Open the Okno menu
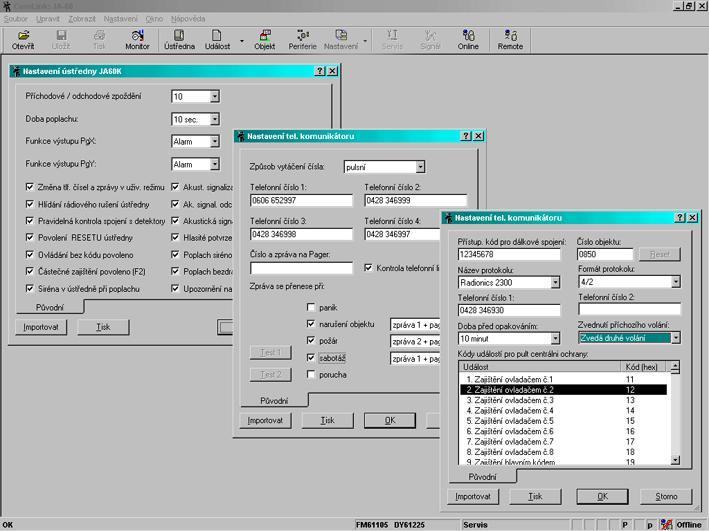Screen dimensions: 709x531 [x=154, y=19]
